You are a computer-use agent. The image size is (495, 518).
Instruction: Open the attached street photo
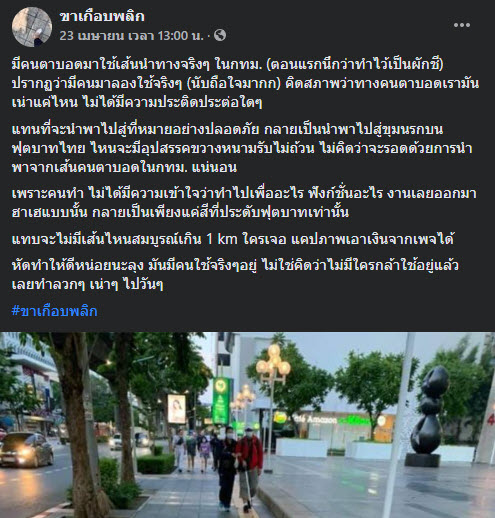pos(247,425)
